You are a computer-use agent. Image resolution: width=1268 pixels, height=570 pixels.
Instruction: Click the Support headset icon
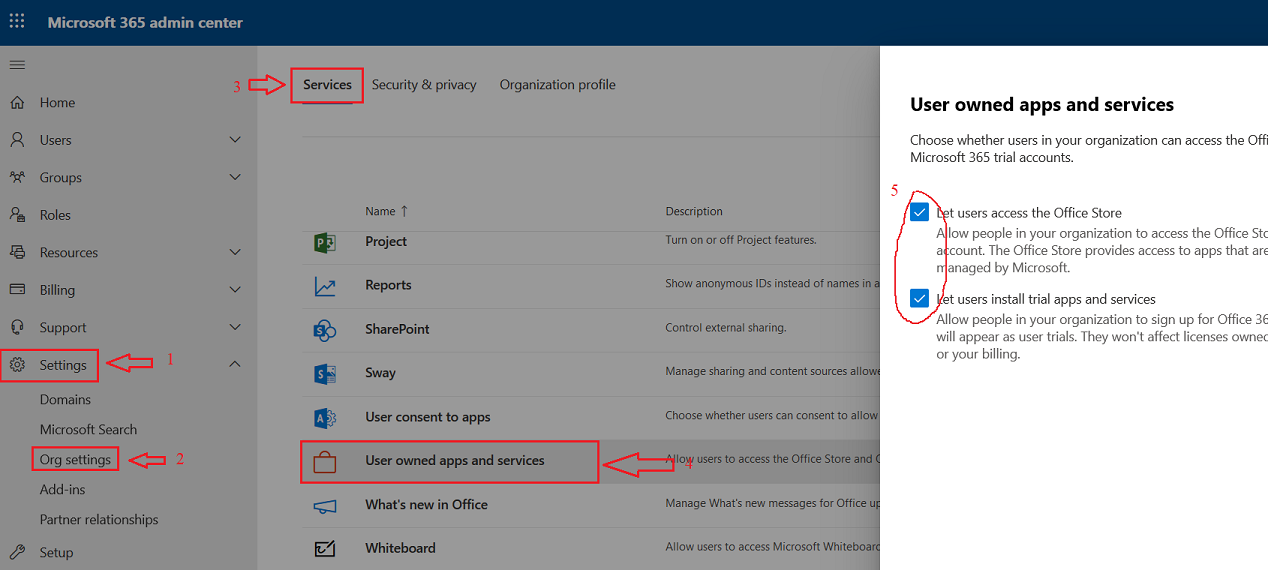(x=17, y=327)
